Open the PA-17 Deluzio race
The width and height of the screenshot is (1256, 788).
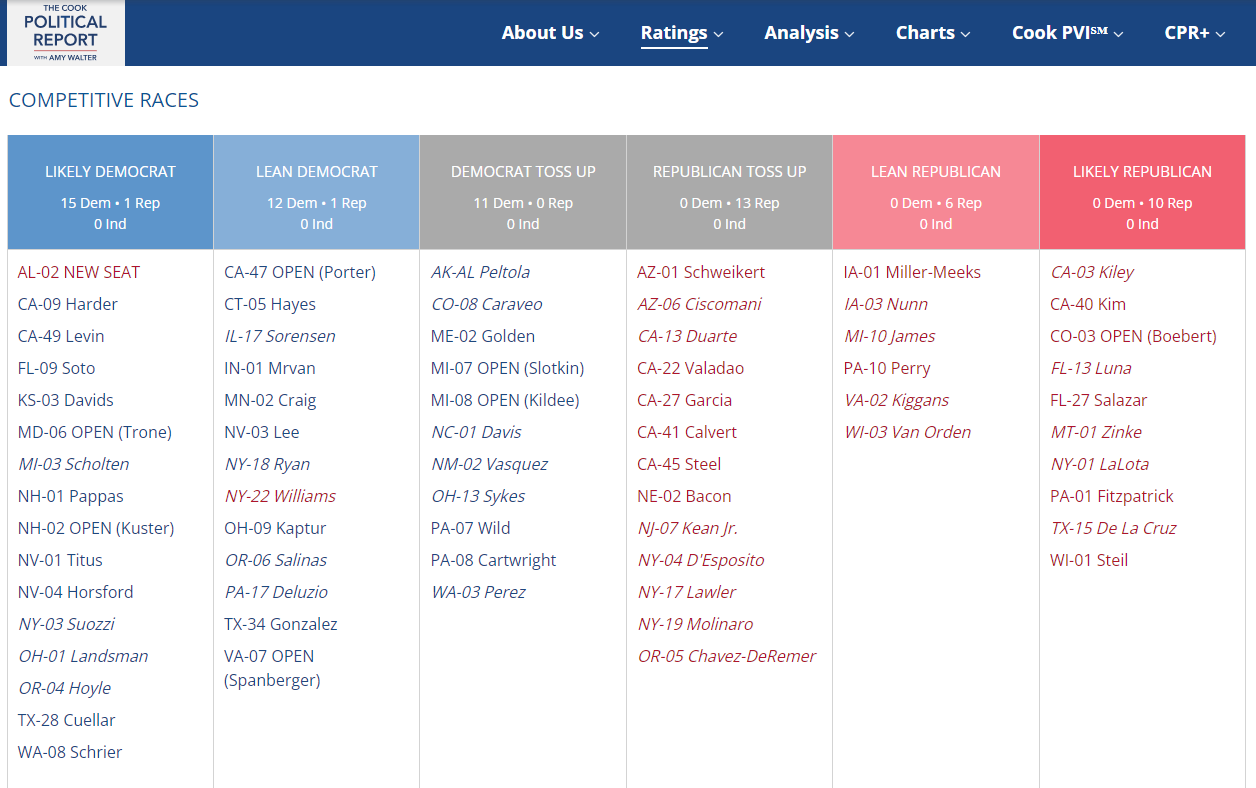coord(276,592)
